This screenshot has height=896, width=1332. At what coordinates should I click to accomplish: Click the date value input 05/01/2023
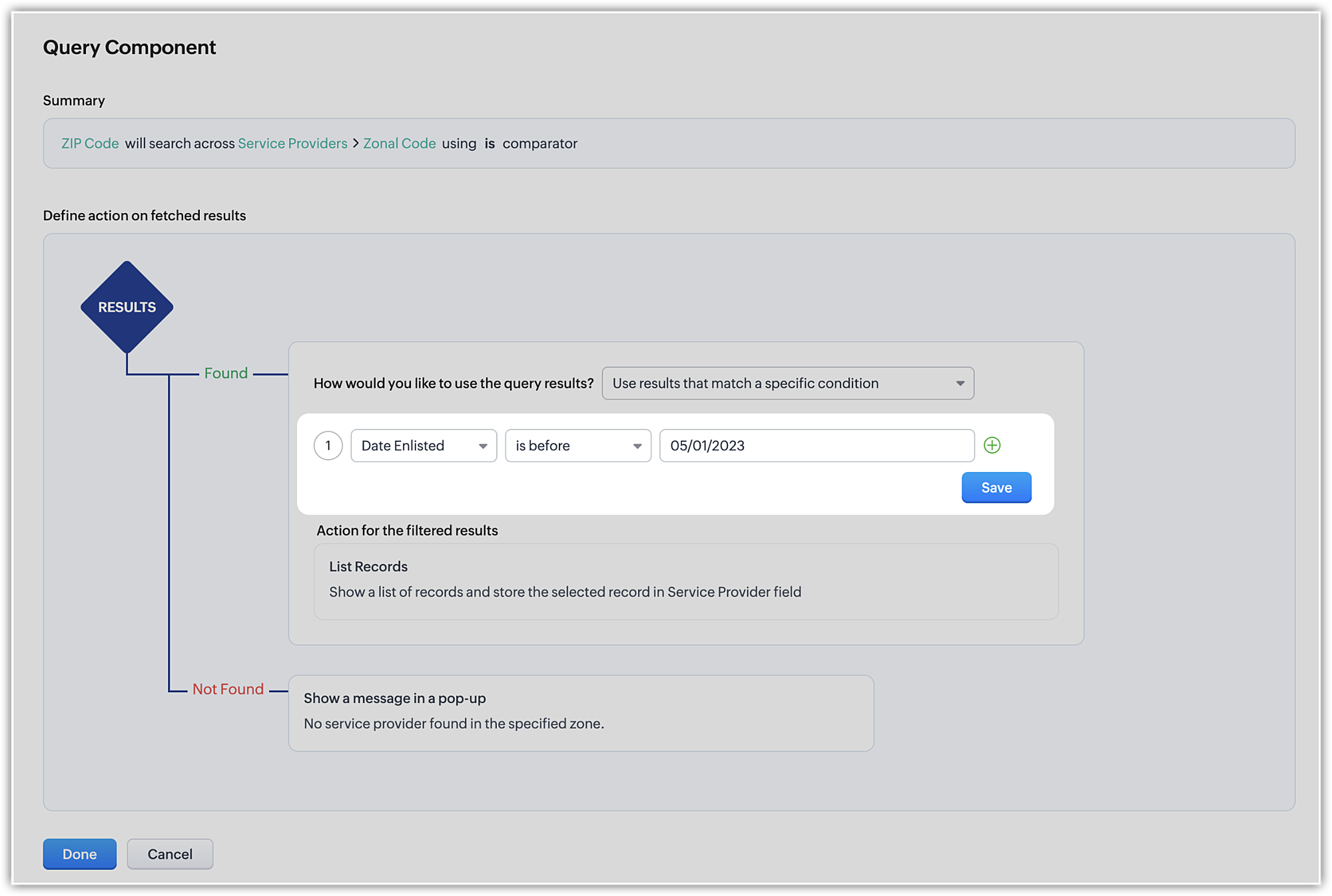(816, 445)
